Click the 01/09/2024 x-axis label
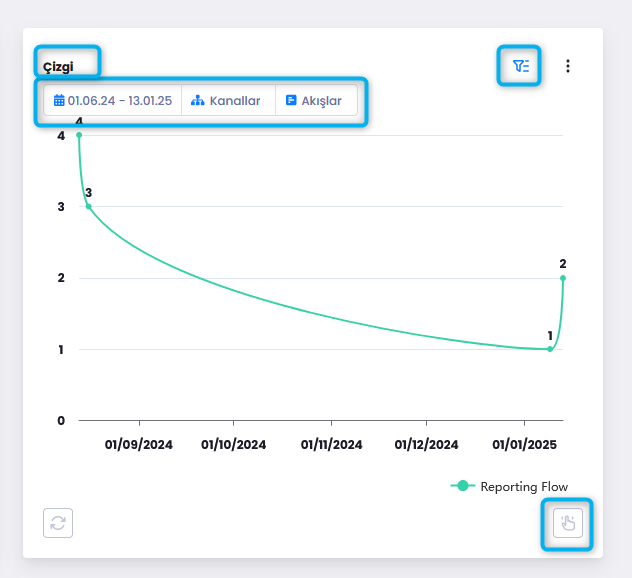Screen dimensions: 632x578 coord(139,445)
